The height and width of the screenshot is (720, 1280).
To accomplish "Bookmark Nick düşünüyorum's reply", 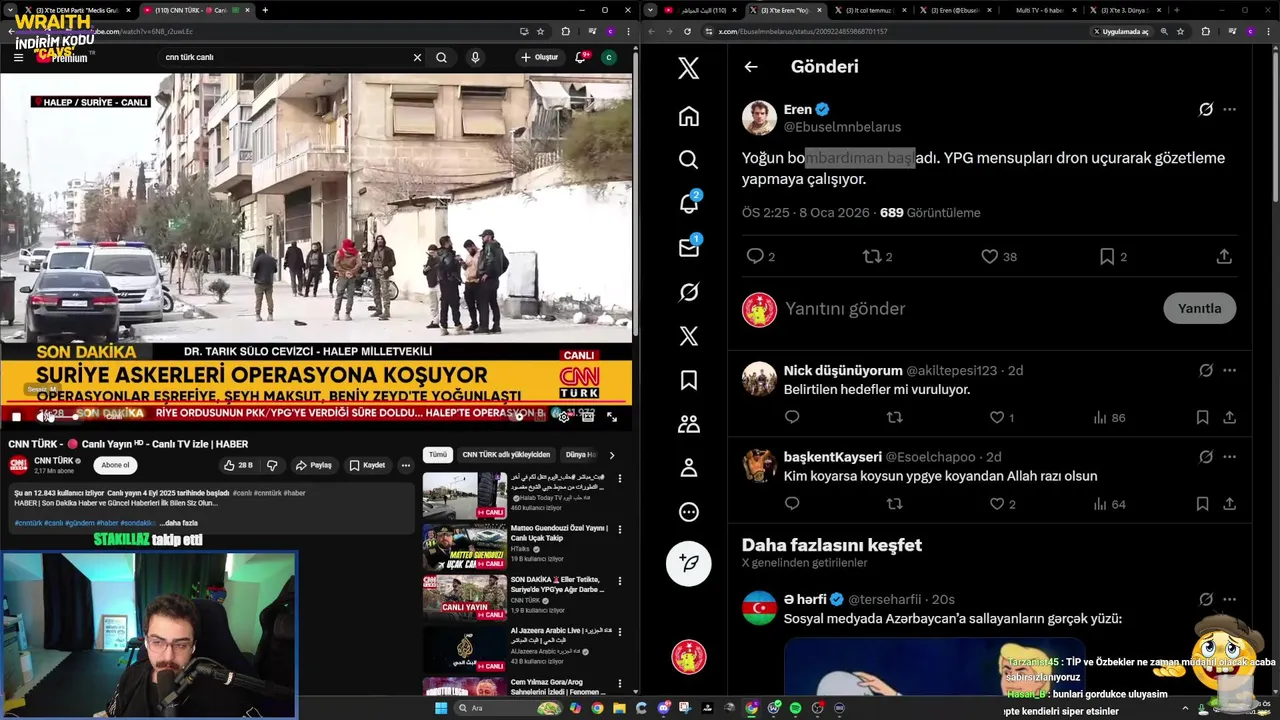I will (1202, 417).
